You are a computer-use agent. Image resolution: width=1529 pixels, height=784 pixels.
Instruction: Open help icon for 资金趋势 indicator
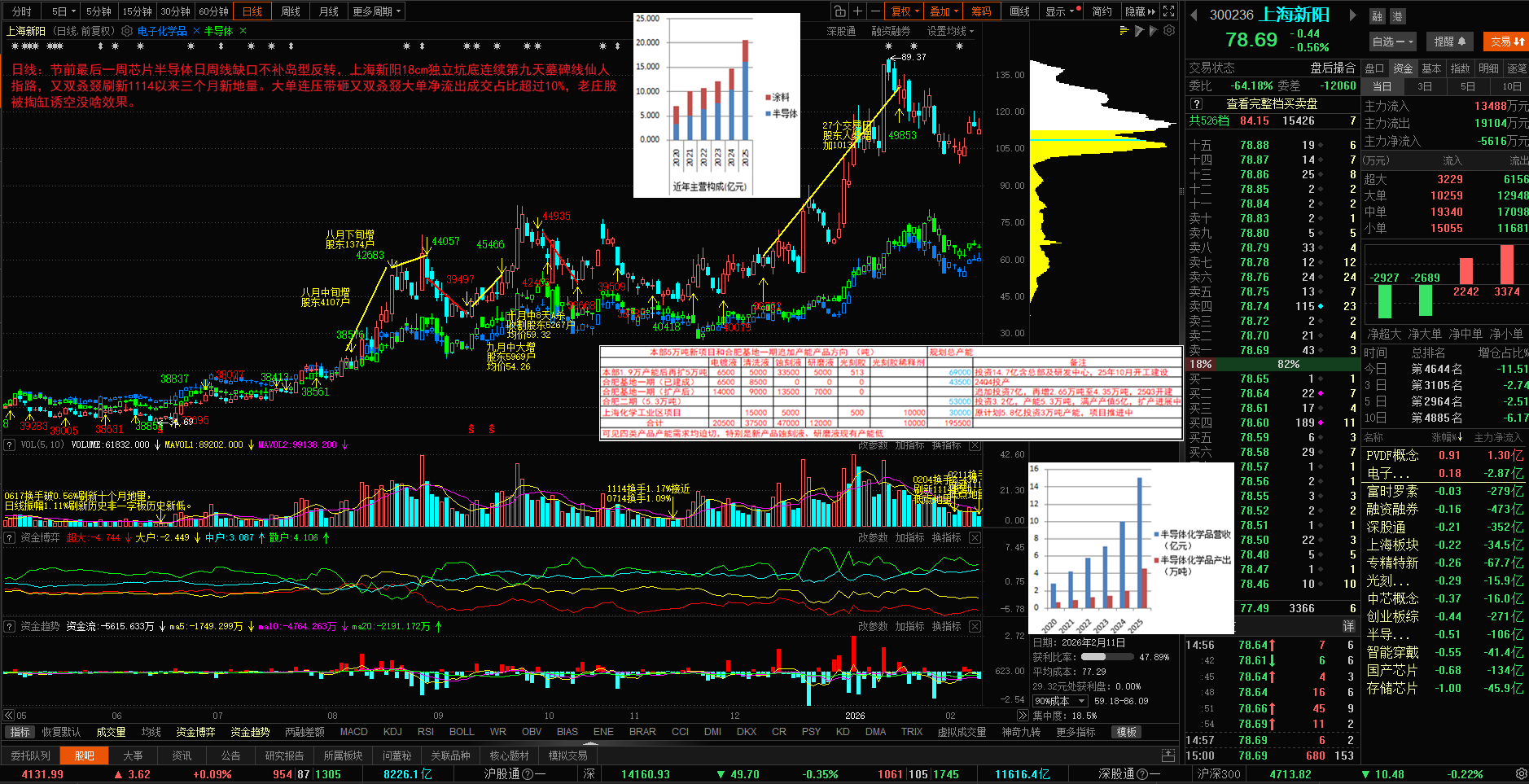[10, 626]
